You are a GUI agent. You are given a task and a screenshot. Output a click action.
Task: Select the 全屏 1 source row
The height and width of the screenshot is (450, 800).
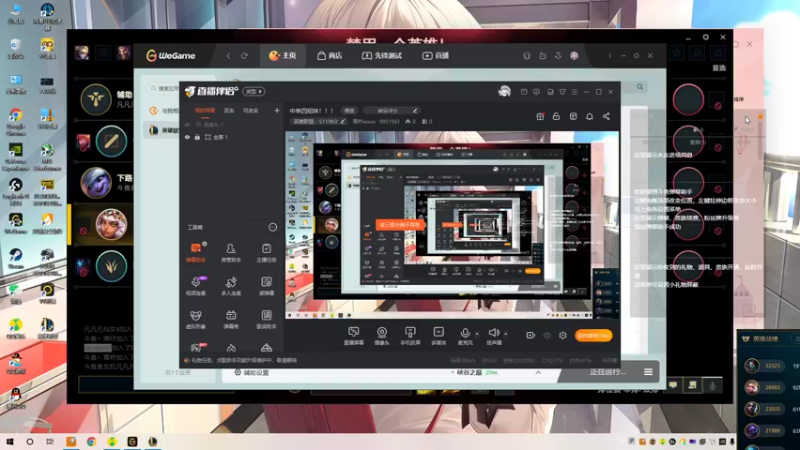232,137
